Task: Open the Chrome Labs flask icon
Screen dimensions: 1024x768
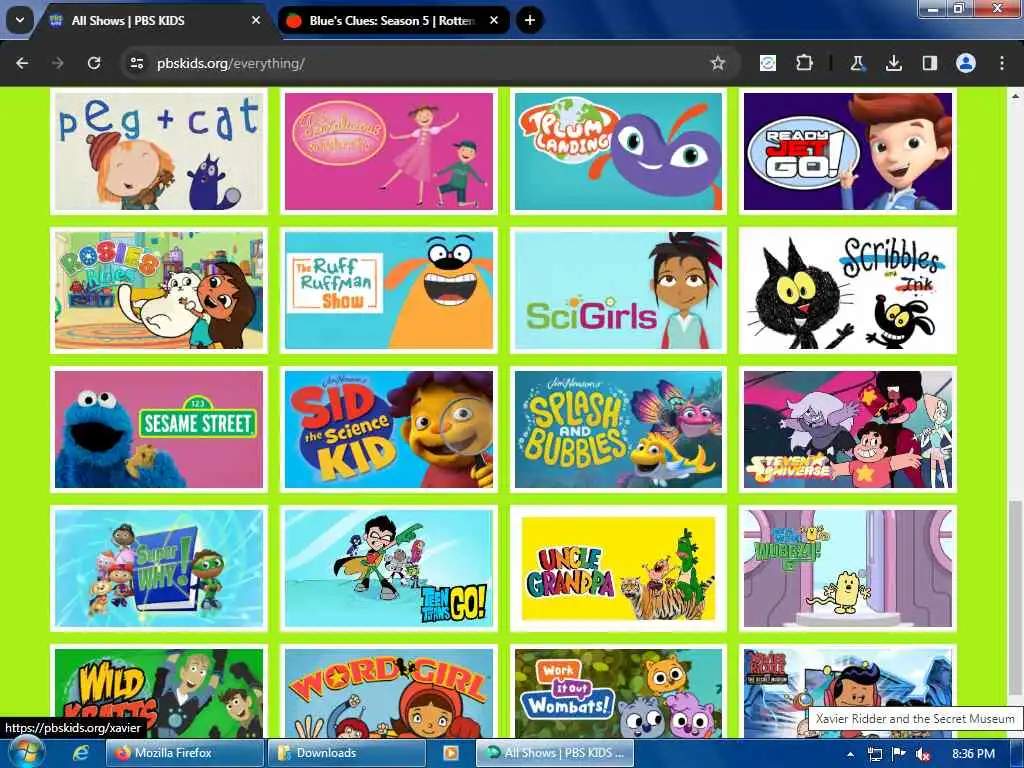Action: tap(857, 63)
